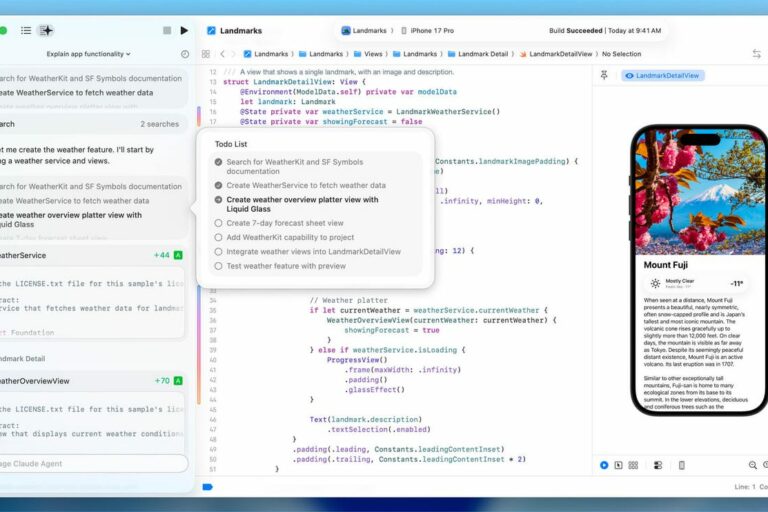Expand the 'Explain app functionality' dropdown
Screen dimensions: 768x512
point(88,54)
